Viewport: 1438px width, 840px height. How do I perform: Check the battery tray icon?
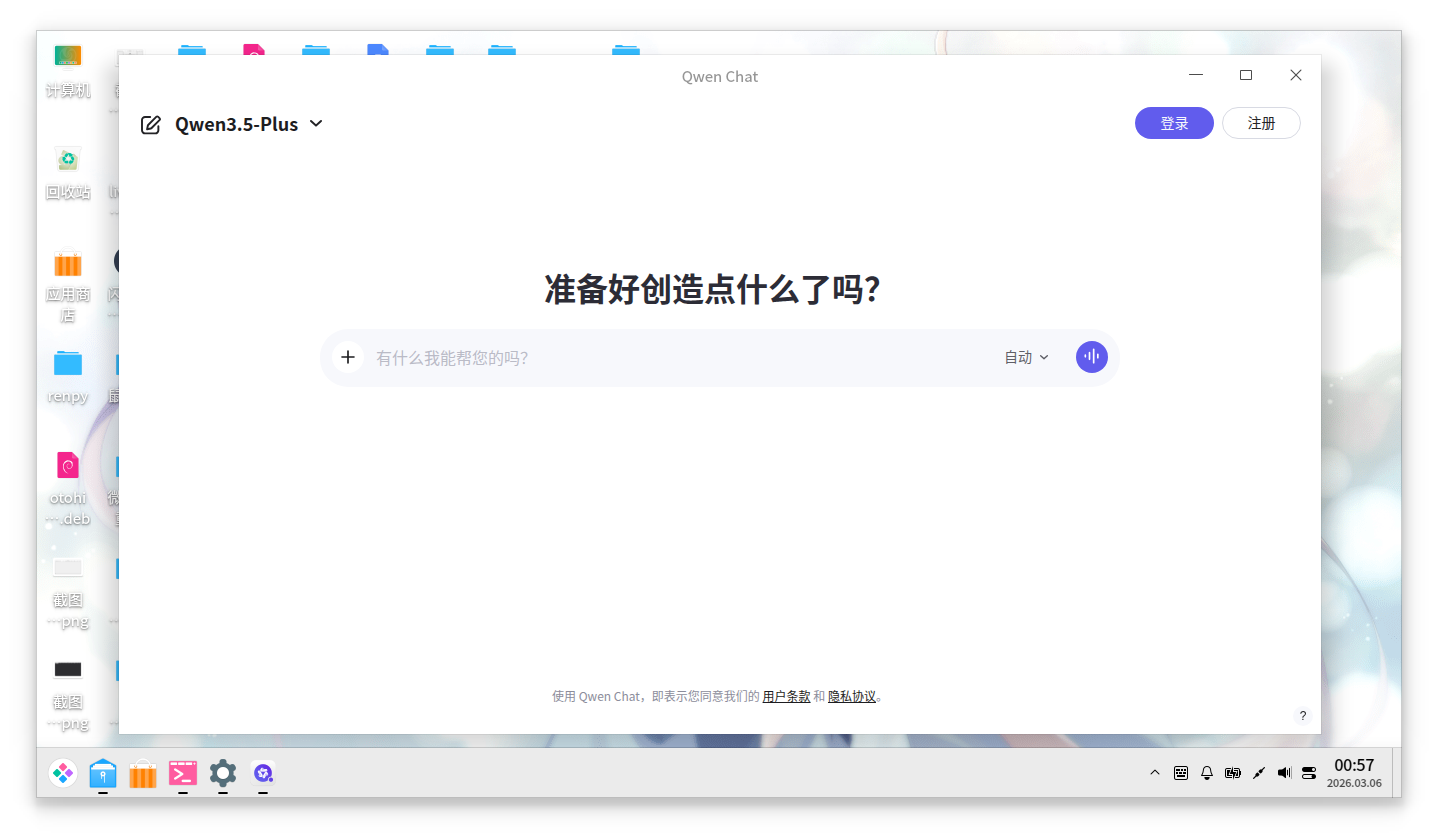(1233, 773)
